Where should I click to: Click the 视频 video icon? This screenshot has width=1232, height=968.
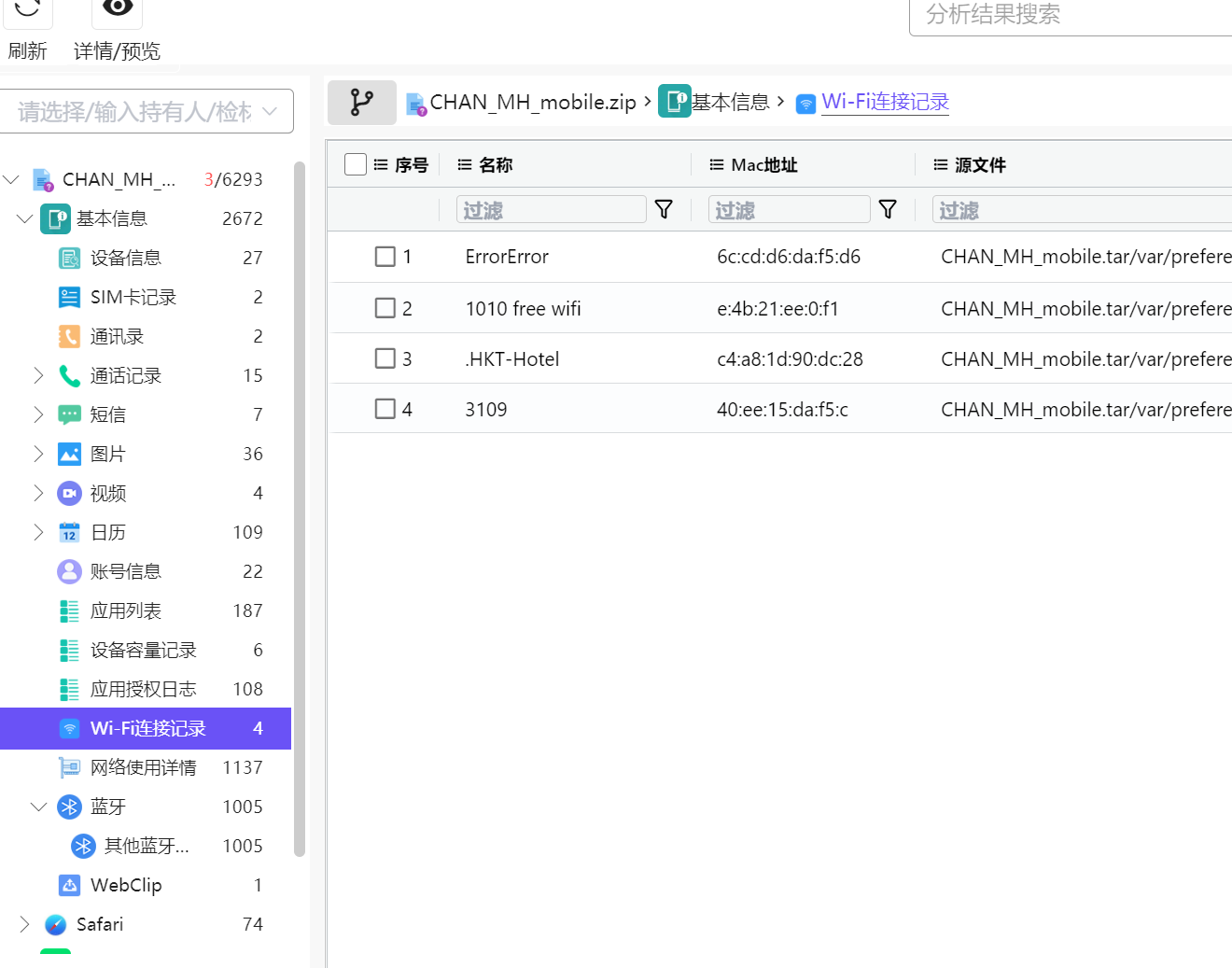69,493
